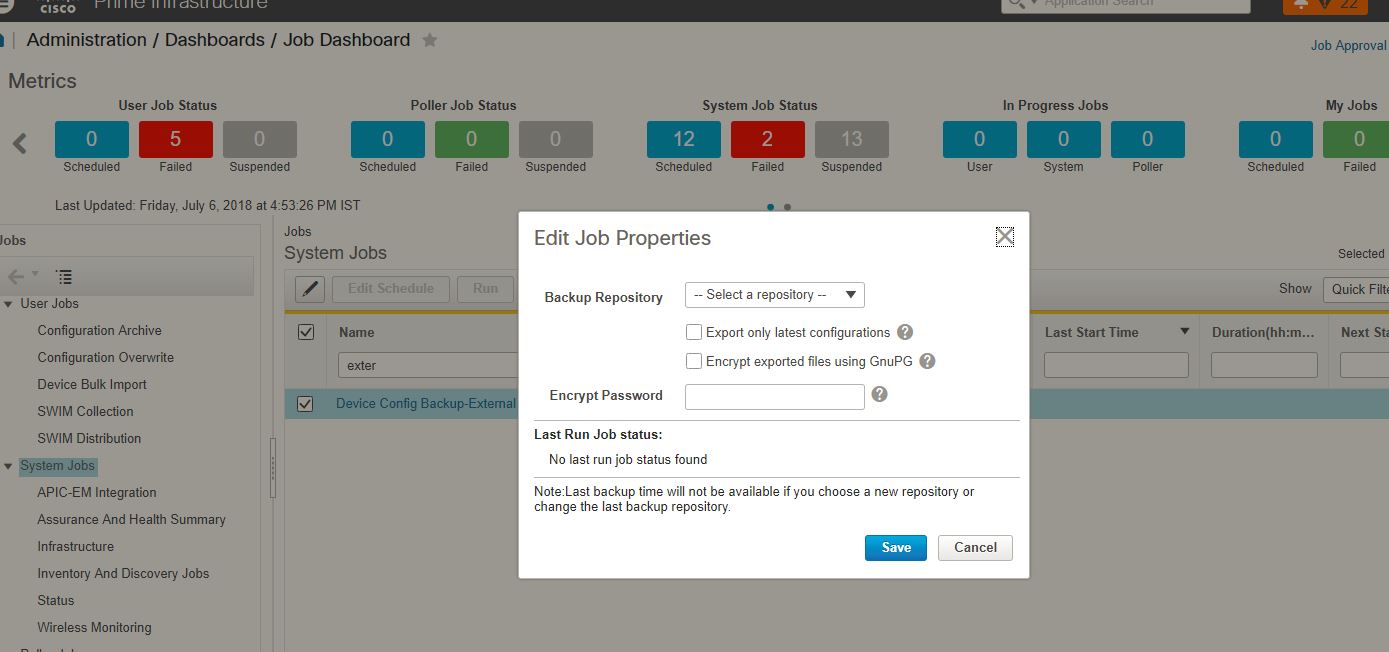Enable Encrypt exported files using GnuPG

(694, 361)
